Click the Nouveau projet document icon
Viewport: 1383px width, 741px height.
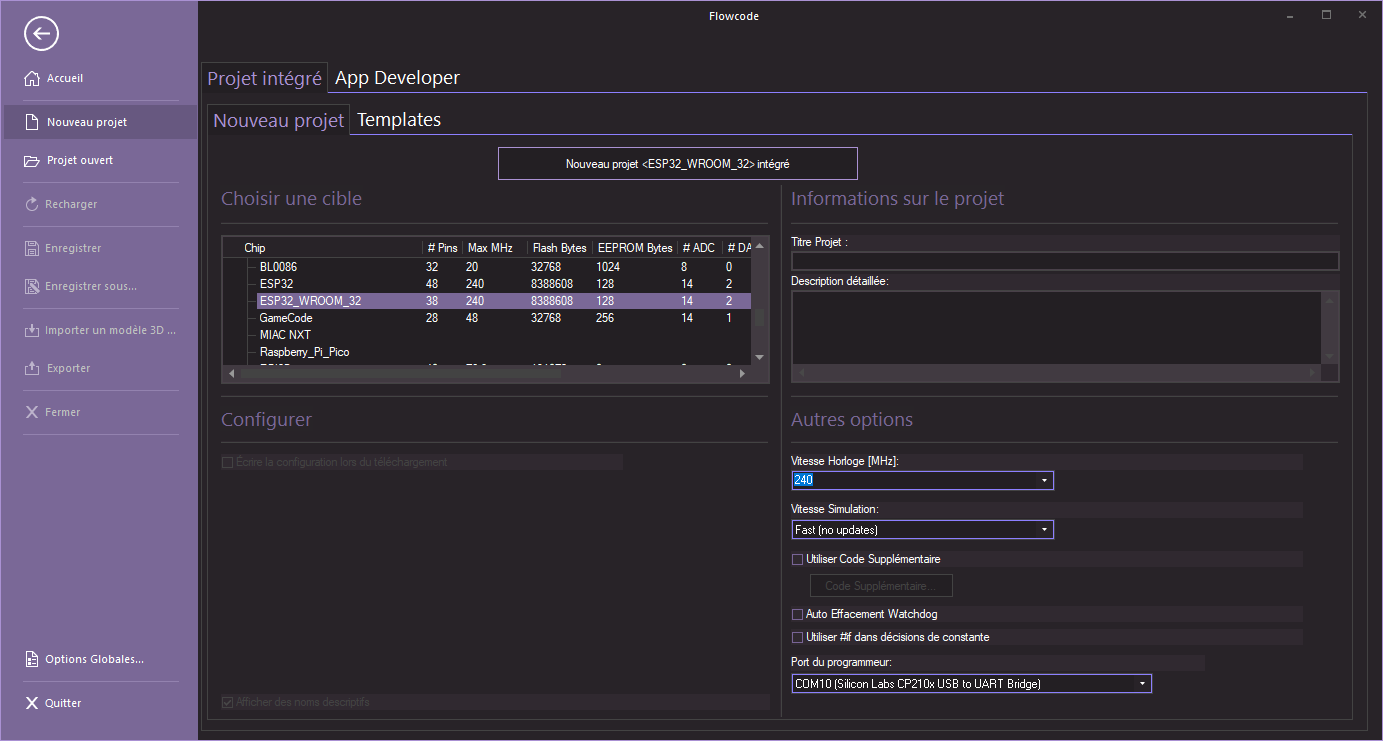pos(32,122)
